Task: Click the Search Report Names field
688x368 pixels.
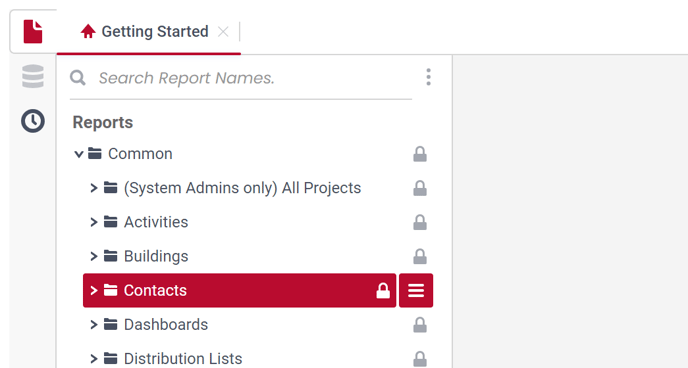Action: coord(254,78)
